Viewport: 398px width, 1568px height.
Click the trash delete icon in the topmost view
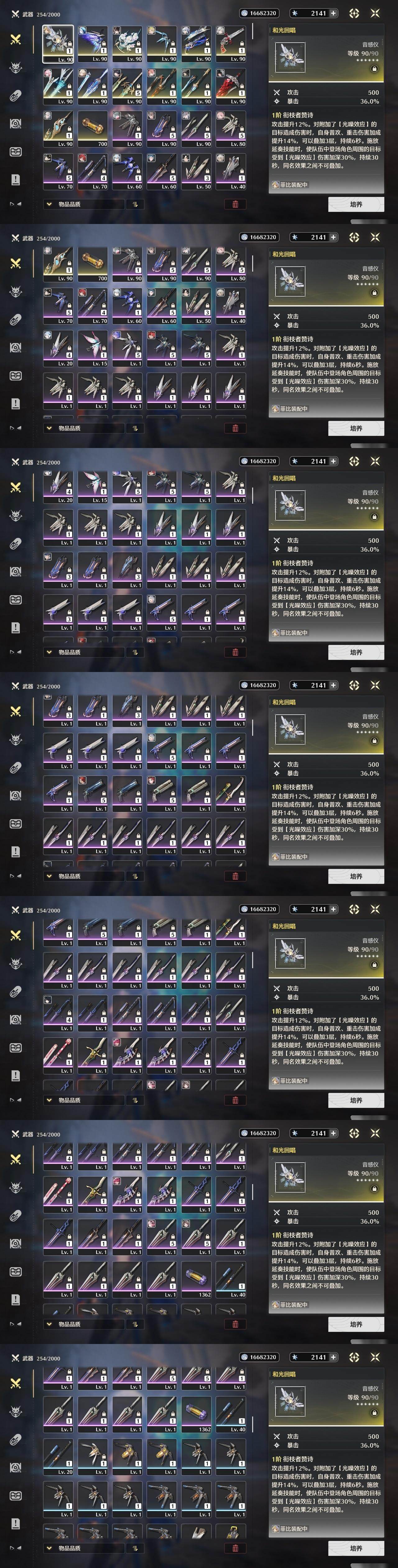[x=235, y=204]
